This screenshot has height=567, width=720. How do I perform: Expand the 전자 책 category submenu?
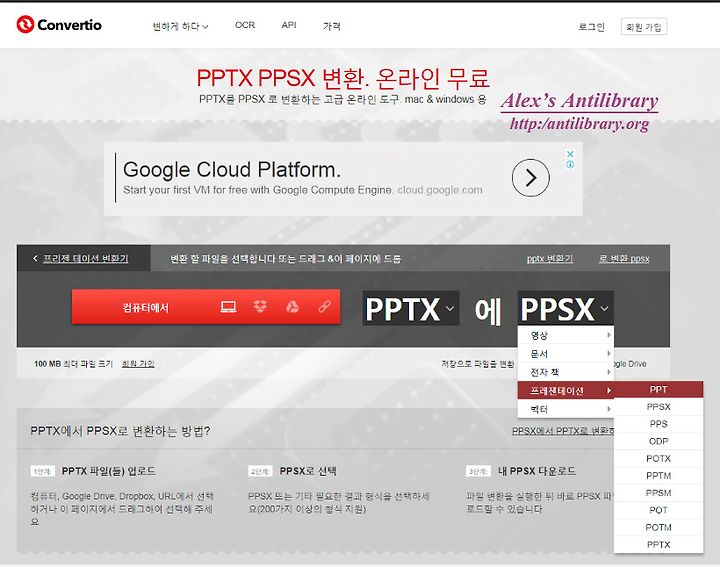point(566,372)
